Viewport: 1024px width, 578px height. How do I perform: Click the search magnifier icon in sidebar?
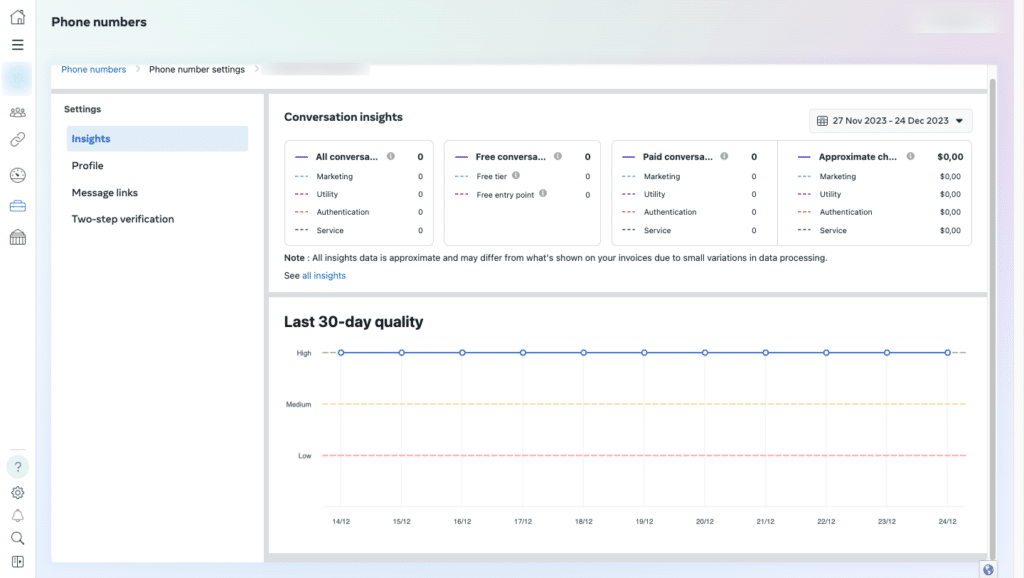(x=18, y=538)
